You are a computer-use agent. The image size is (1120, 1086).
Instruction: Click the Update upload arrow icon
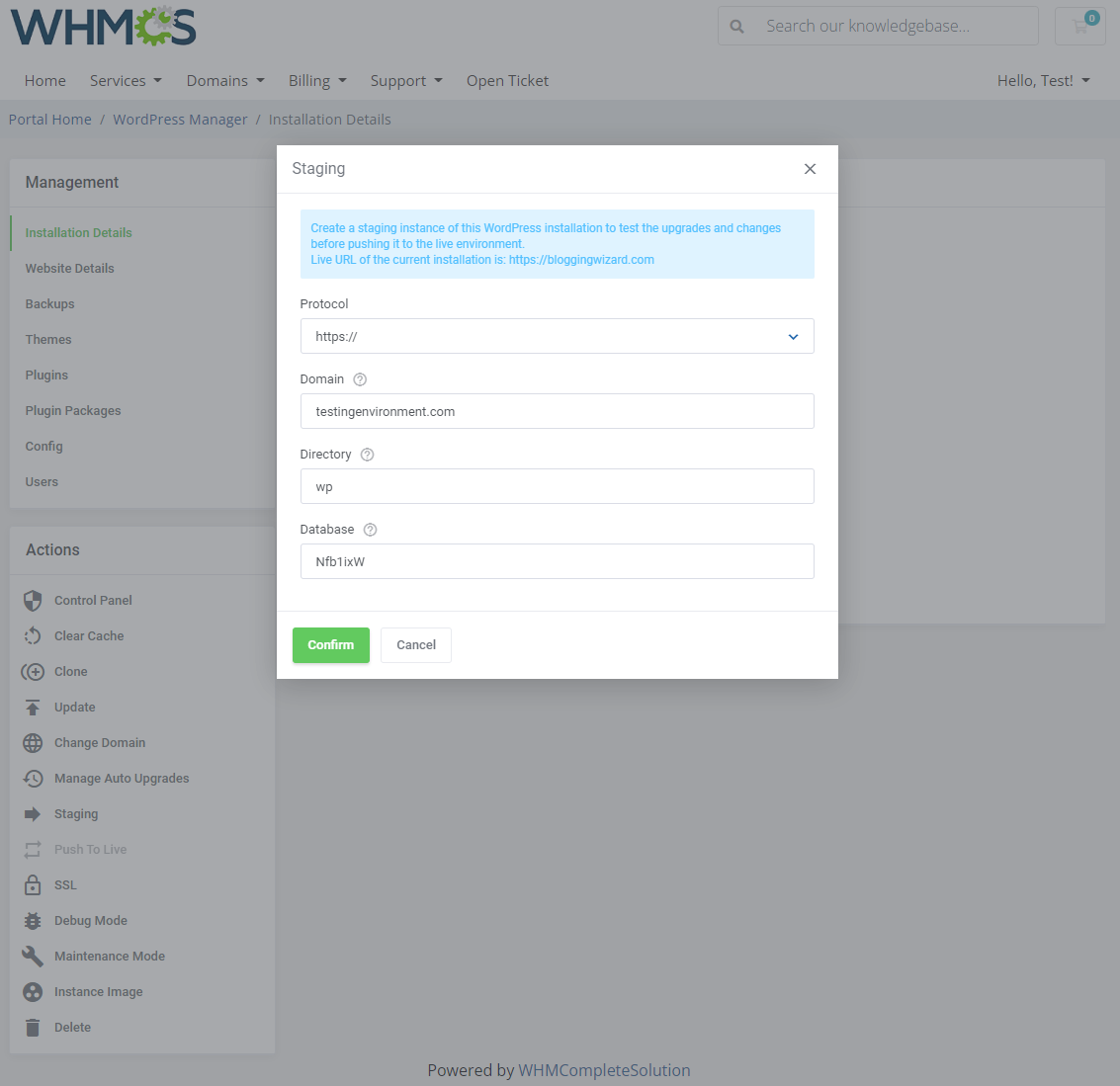tap(33, 708)
